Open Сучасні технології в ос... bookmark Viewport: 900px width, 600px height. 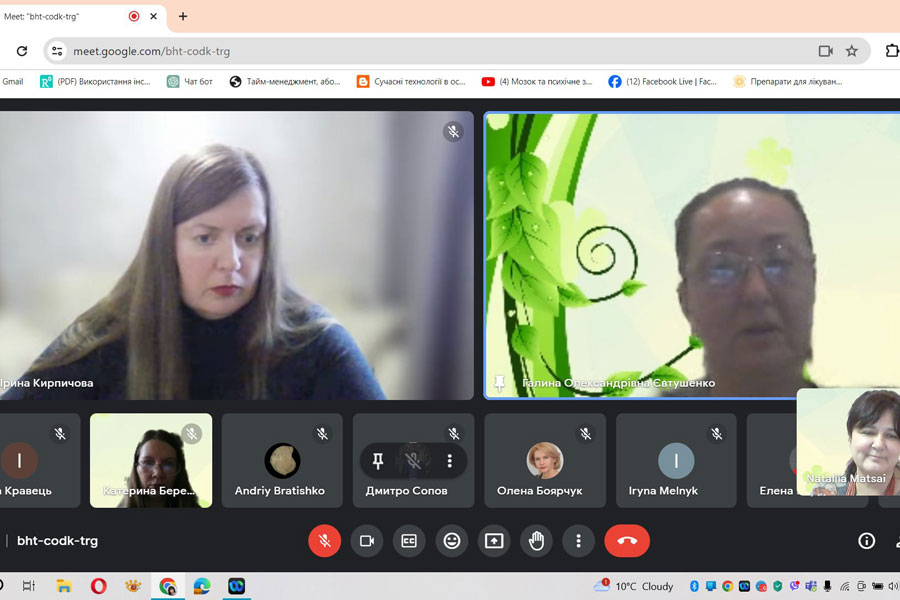click(x=411, y=82)
